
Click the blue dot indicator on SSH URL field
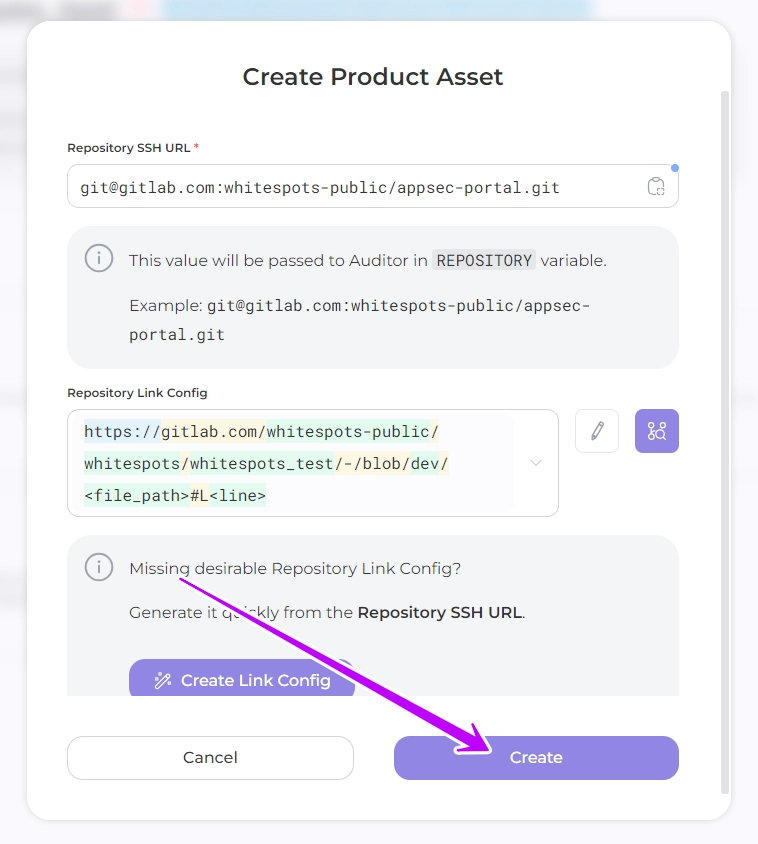coord(675,168)
